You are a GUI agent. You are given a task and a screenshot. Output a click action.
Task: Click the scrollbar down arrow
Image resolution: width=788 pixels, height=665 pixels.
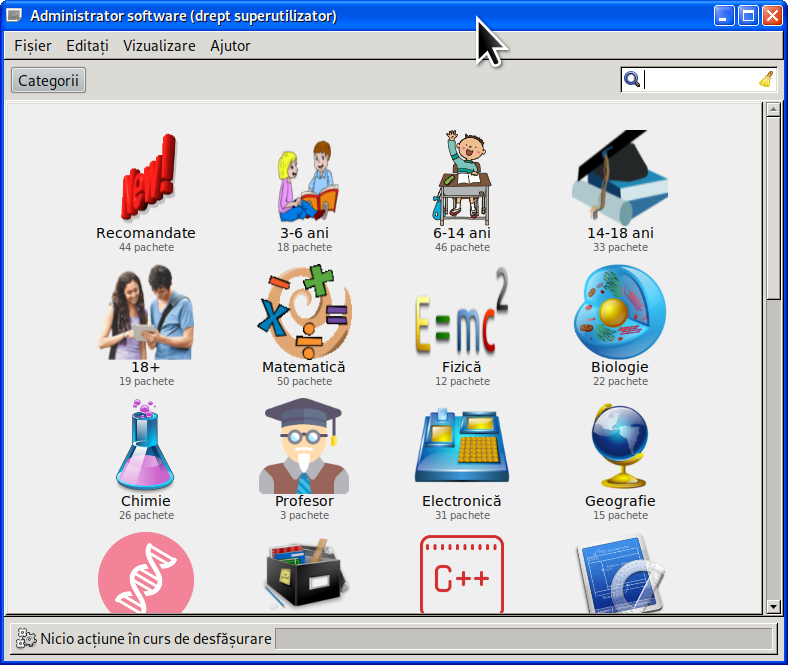tap(773, 607)
